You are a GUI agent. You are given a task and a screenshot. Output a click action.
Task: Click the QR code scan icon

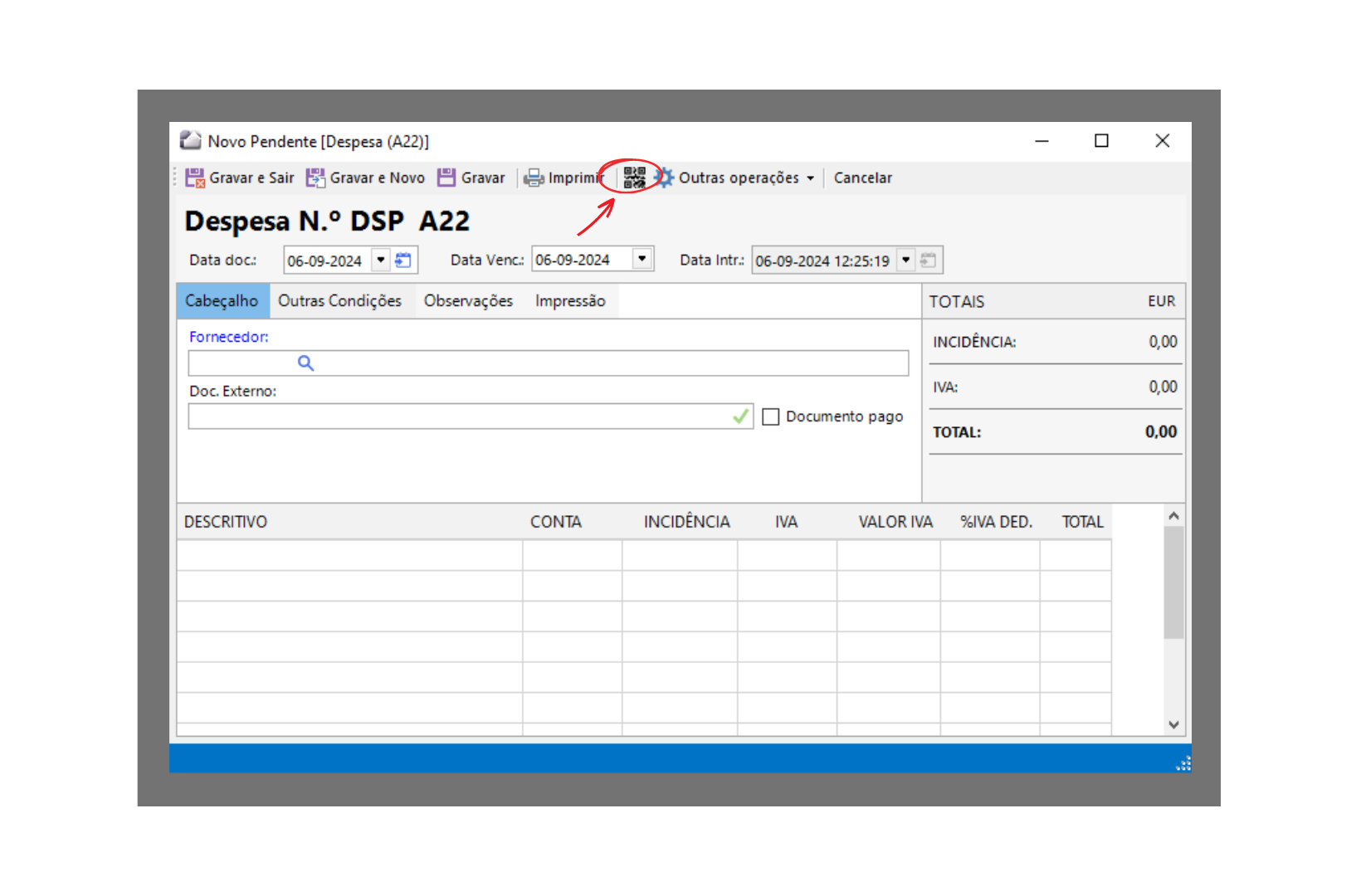coord(634,178)
